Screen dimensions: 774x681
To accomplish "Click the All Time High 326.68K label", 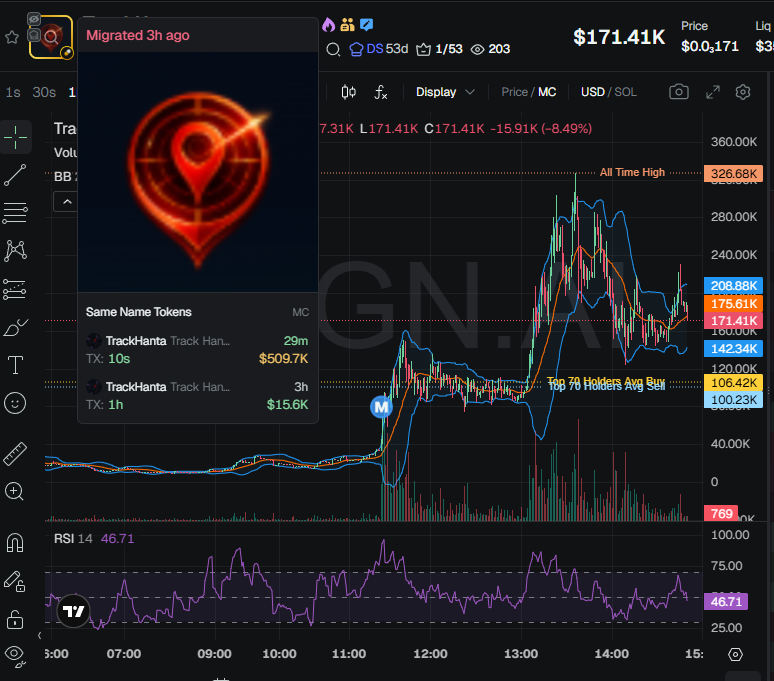I will 733,174.
